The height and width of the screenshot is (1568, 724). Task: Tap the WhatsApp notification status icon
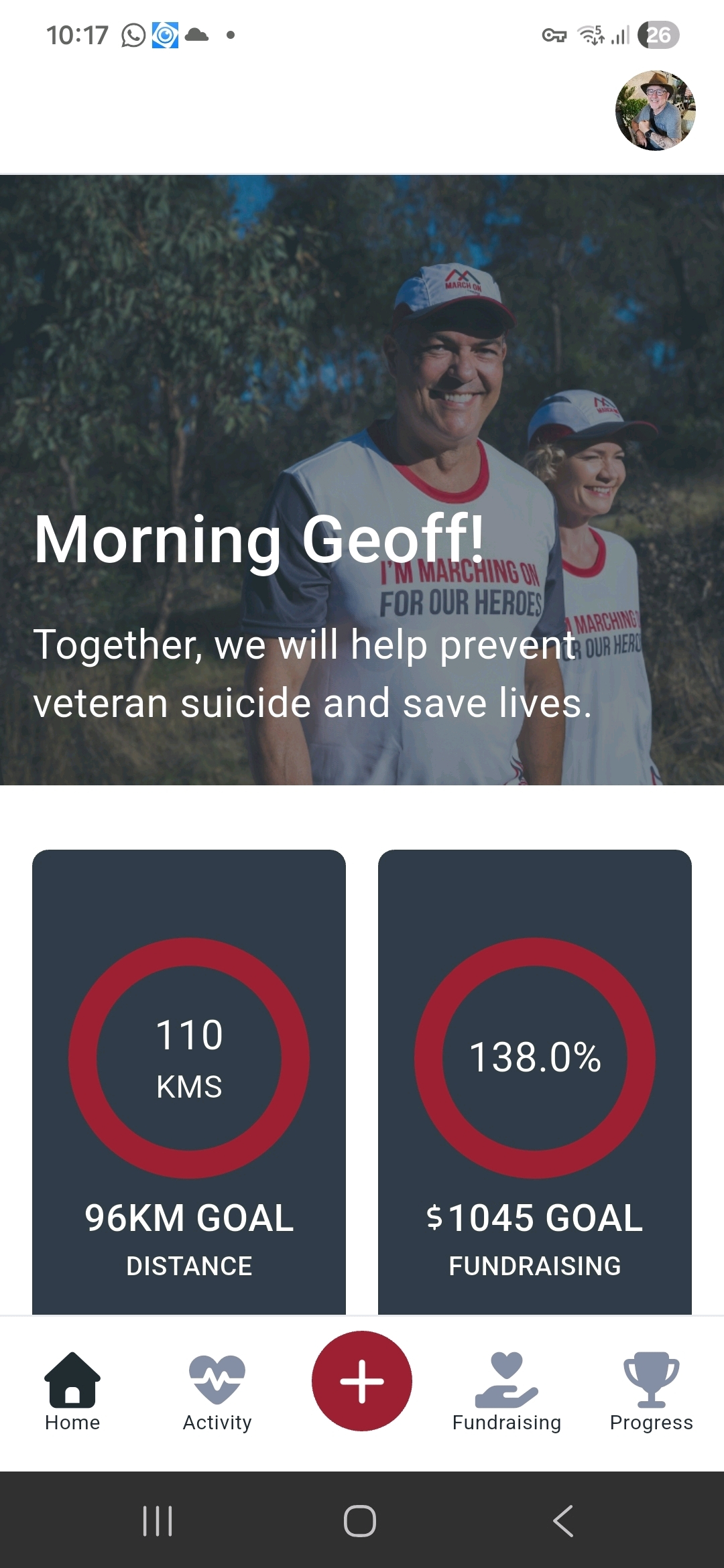(x=133, y=36)
